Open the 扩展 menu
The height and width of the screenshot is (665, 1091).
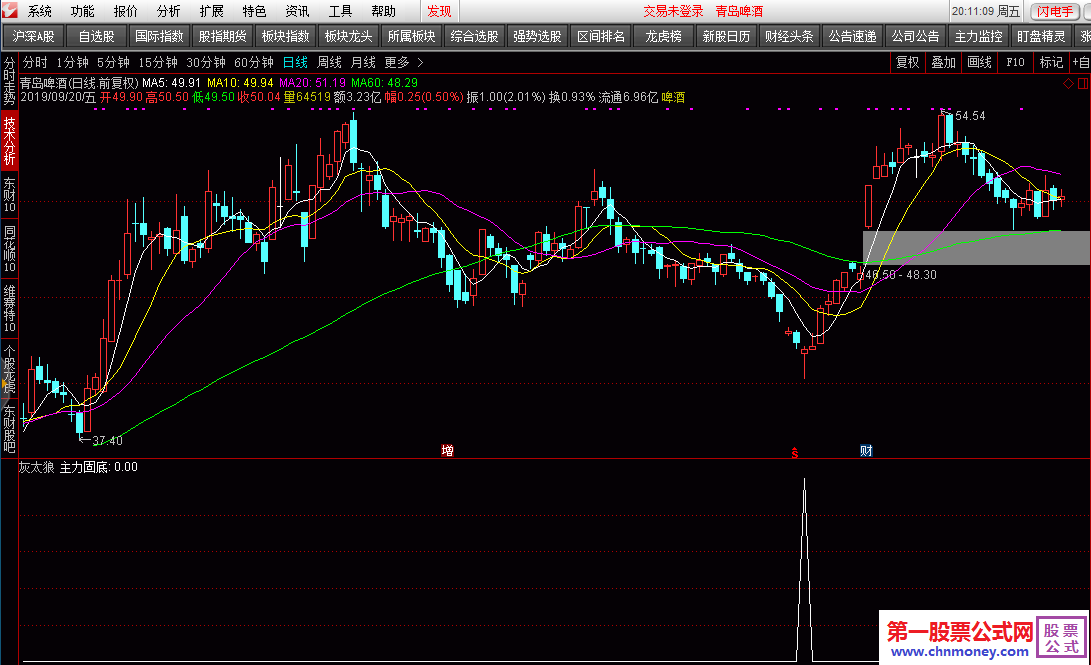coord(212,11)
